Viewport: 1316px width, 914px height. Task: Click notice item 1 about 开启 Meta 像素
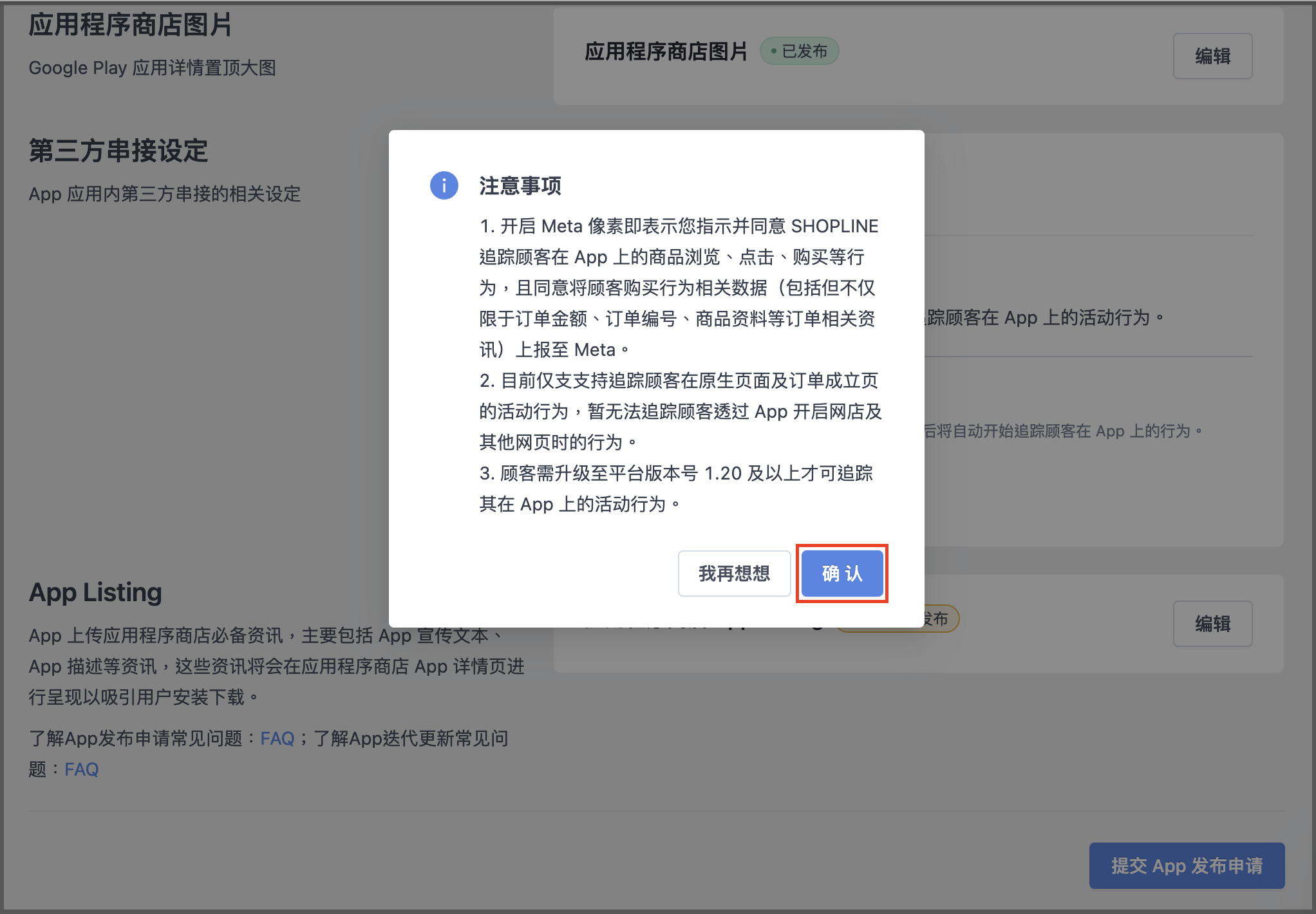(680, 288)
